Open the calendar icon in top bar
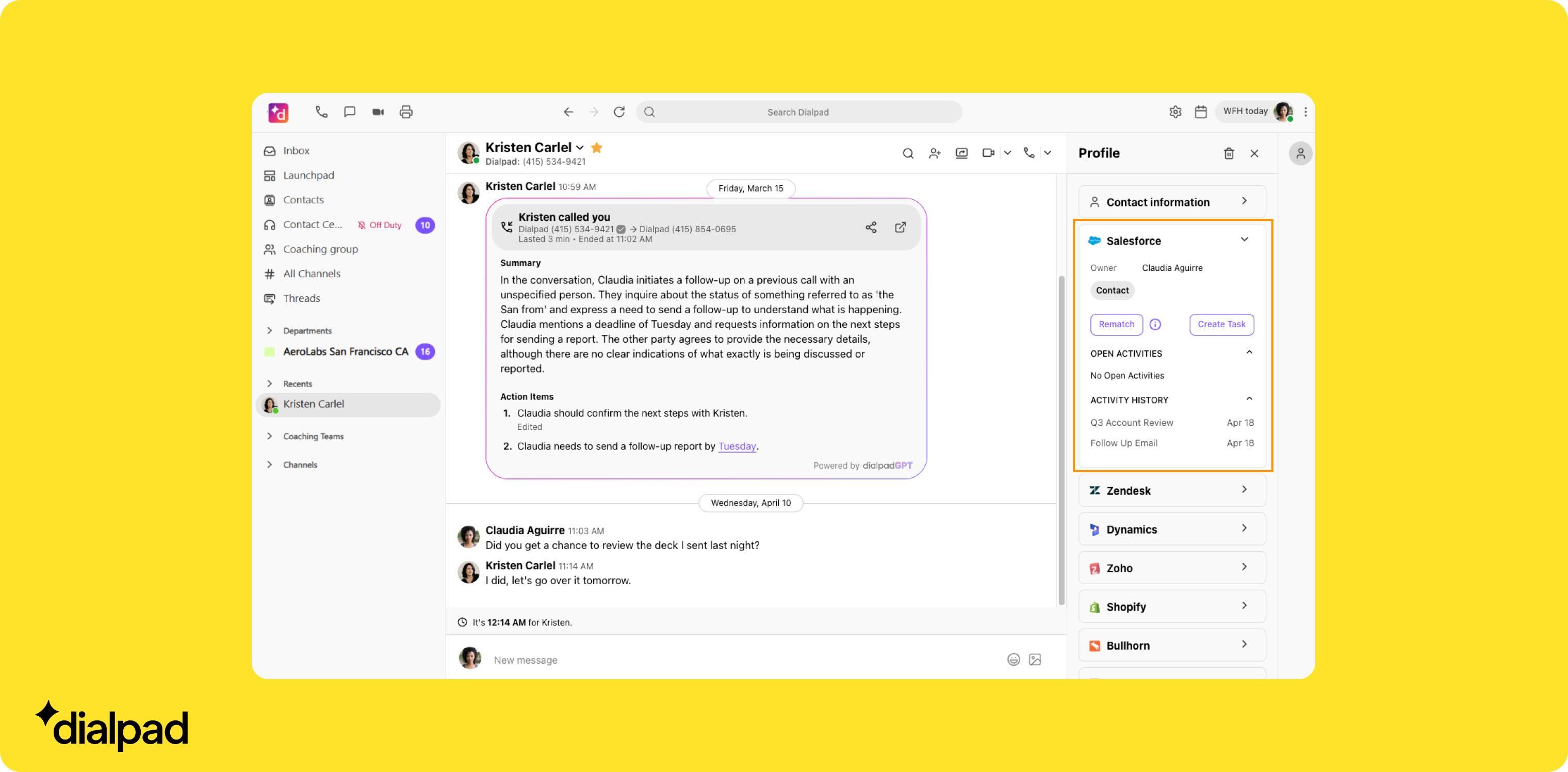The height and width of the screenshot is (772, 1568). pos(1200,112)
